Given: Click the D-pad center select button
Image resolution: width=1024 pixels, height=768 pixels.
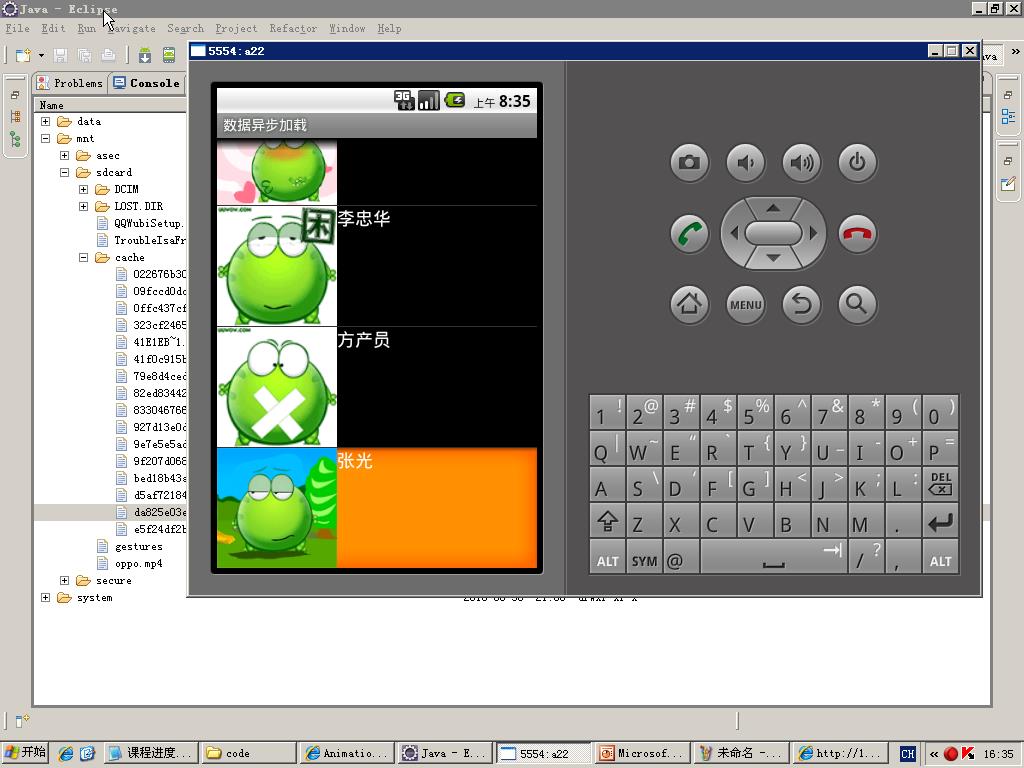Looking at the screenshot, I should (773, 233).
